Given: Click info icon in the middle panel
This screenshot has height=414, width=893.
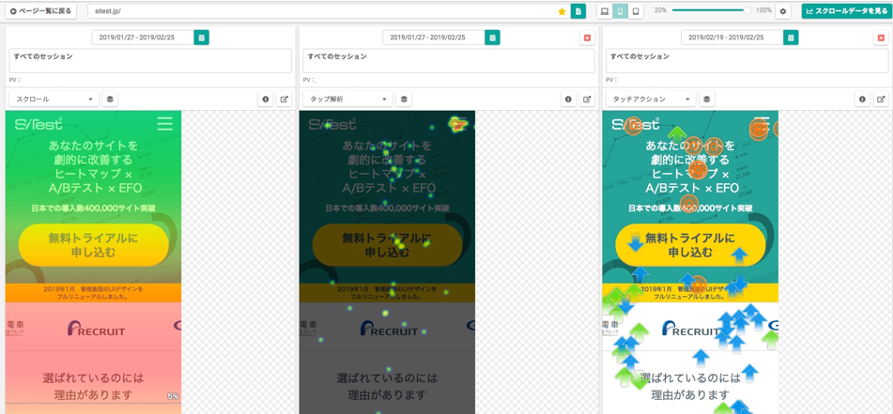Looking at the screenshot, I should point(568,99).
